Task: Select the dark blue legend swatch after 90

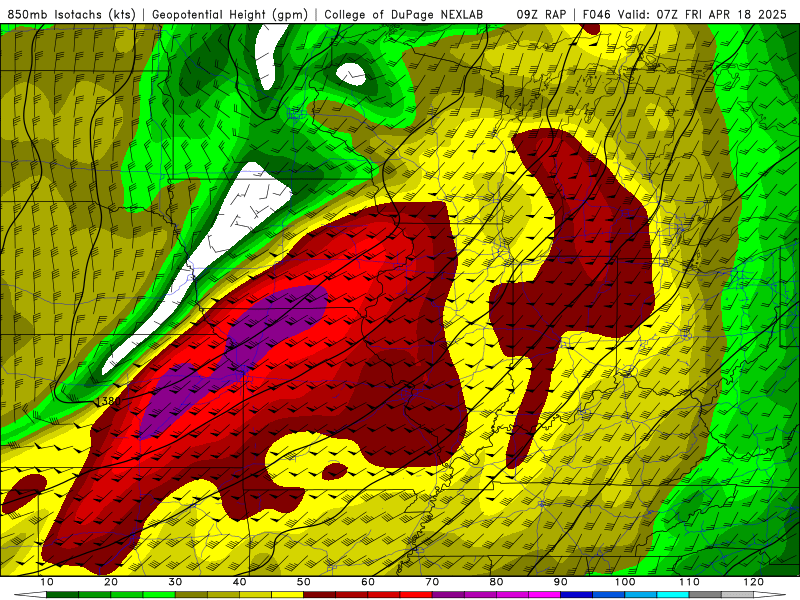Action: [x=577, y=594]
